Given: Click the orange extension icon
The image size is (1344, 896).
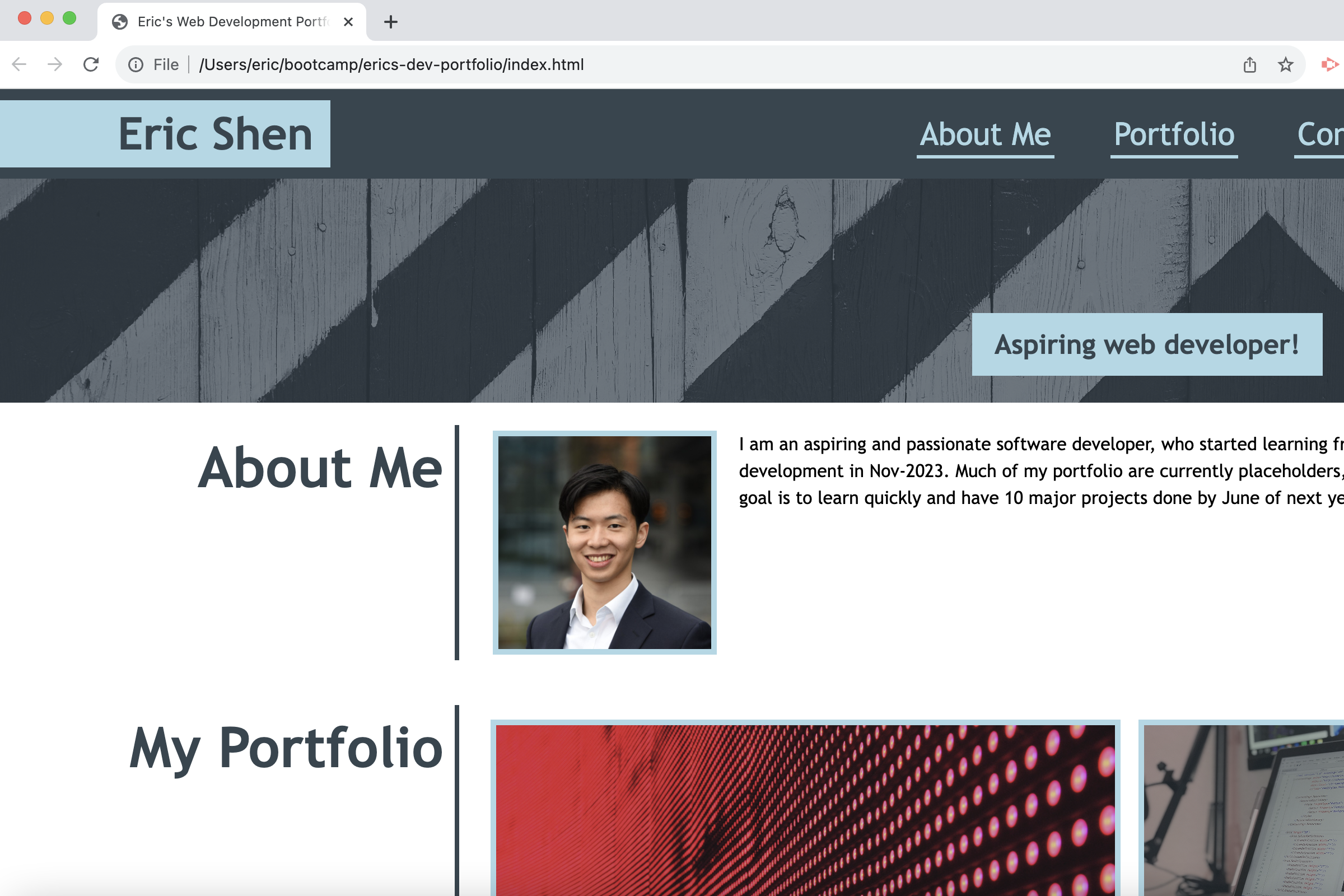Looking at the screenshot, I should coord(1332,64).
